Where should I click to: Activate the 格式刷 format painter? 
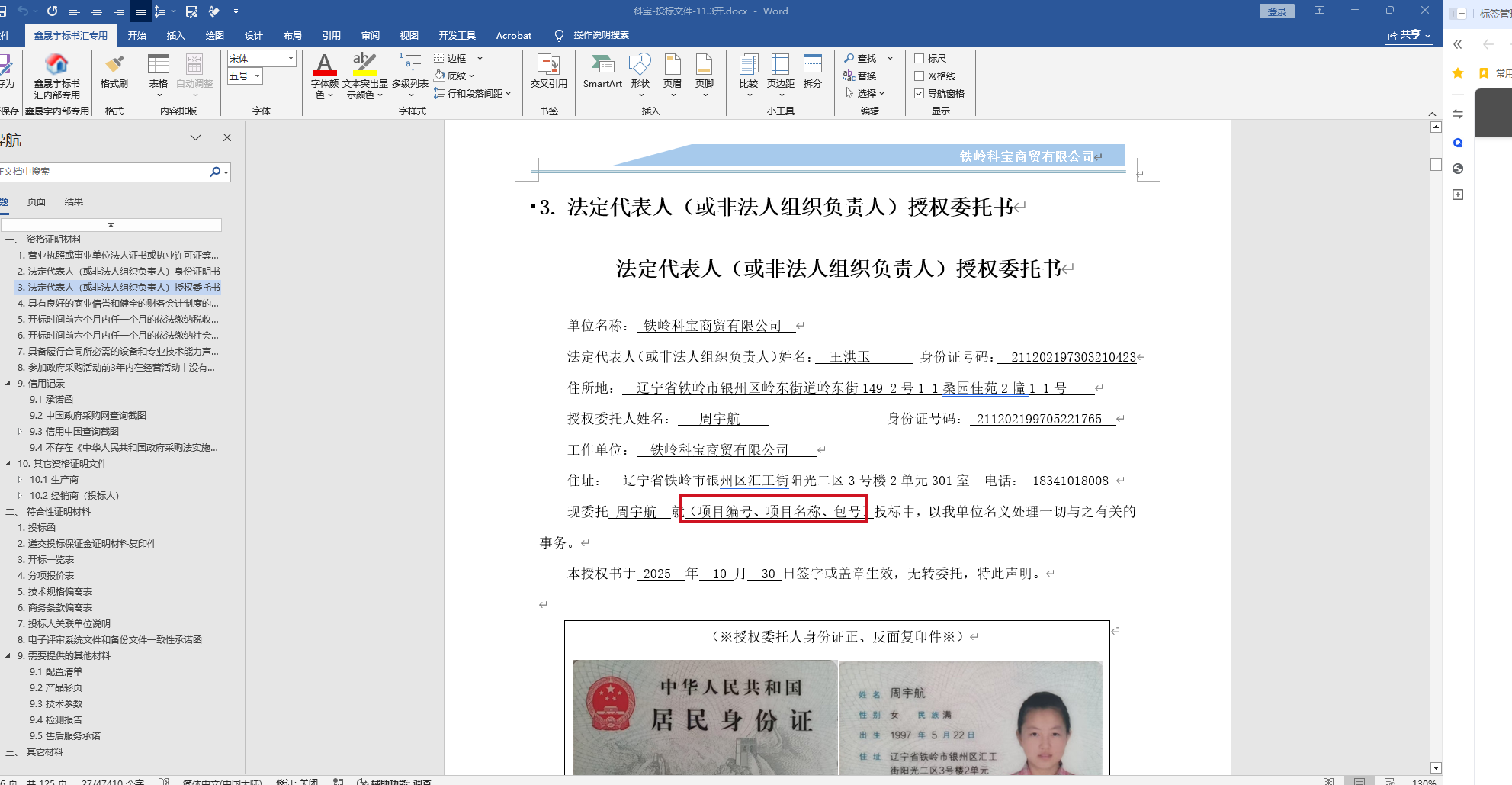114,72
